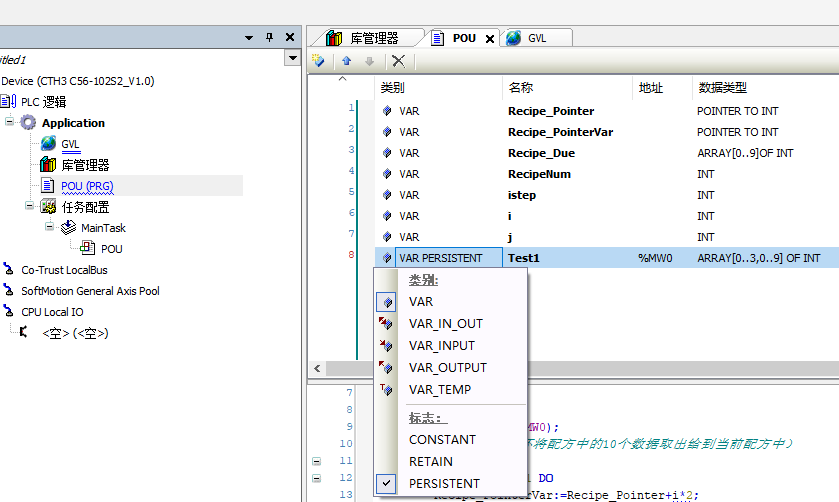Choose VAR from the scope popup

[421, 302]
